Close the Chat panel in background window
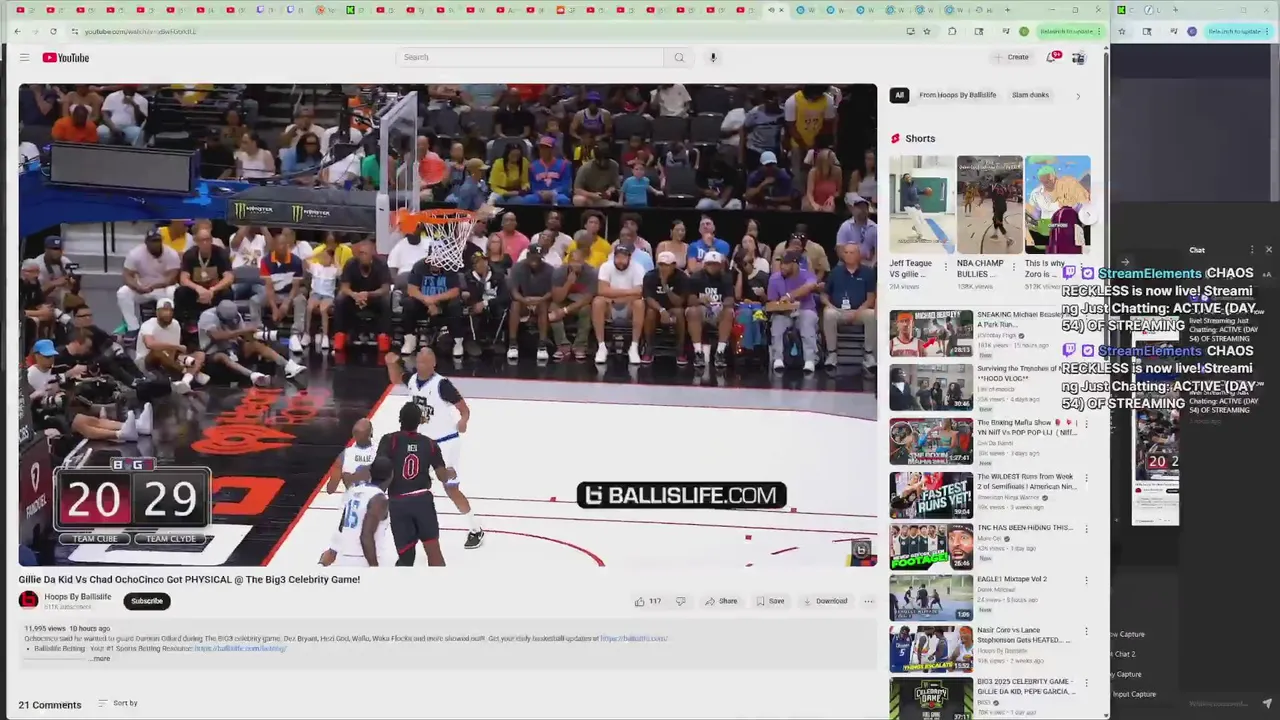 click(x=1269, y=250)
